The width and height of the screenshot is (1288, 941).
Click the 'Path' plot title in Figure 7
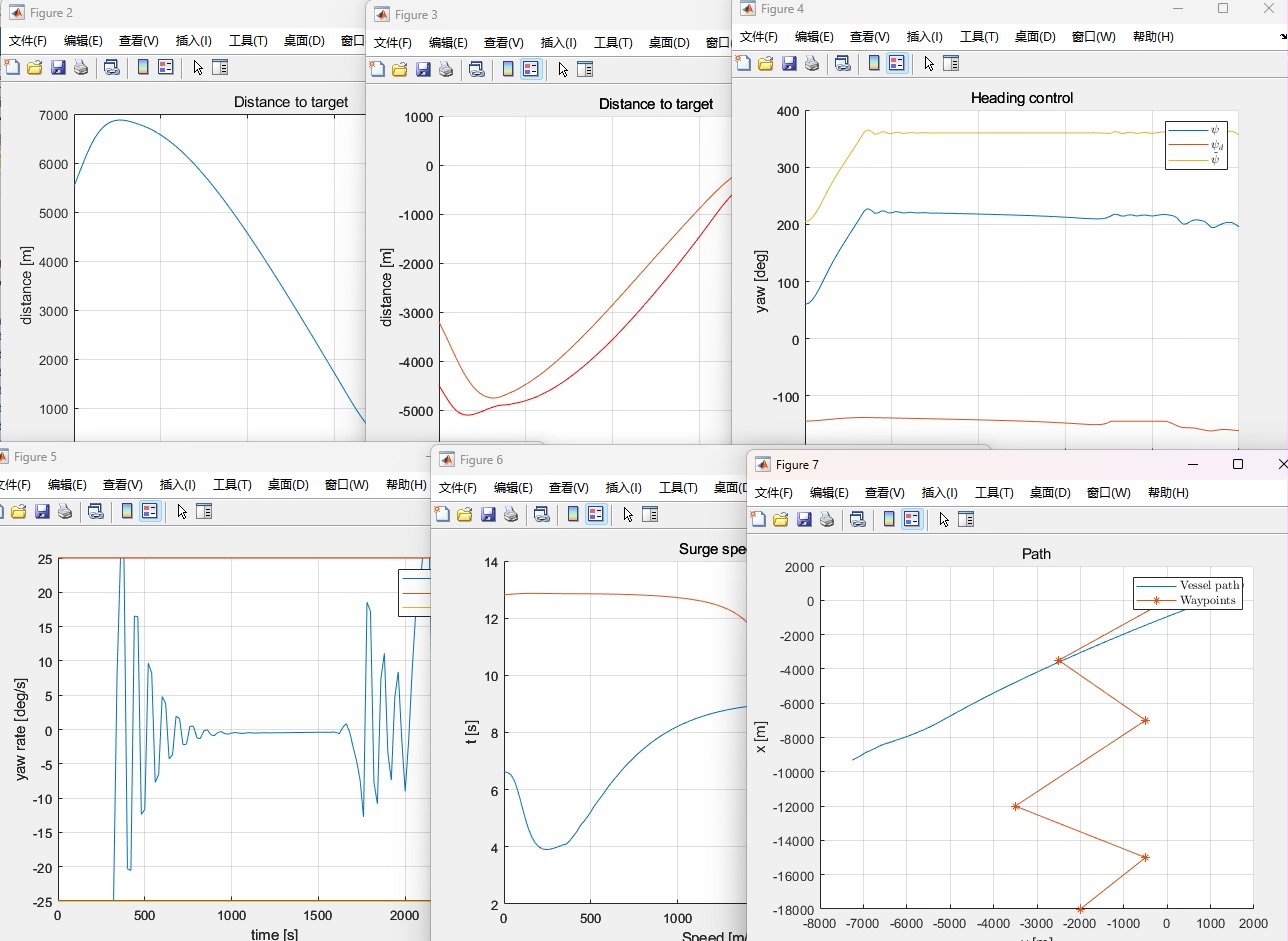[1036, 554]
